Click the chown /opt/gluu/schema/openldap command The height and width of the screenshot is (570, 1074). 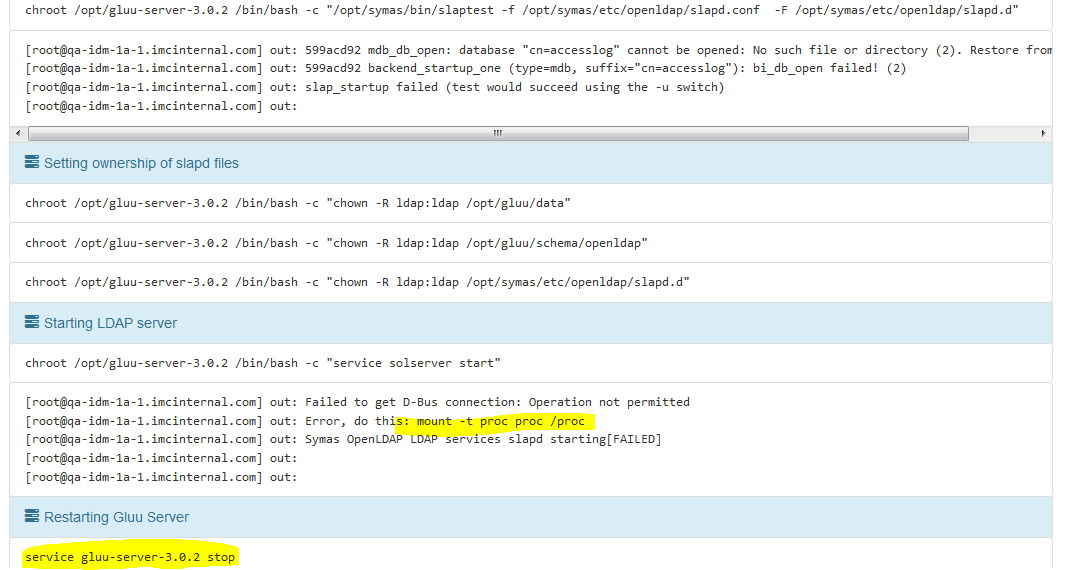tap(336, 243)
